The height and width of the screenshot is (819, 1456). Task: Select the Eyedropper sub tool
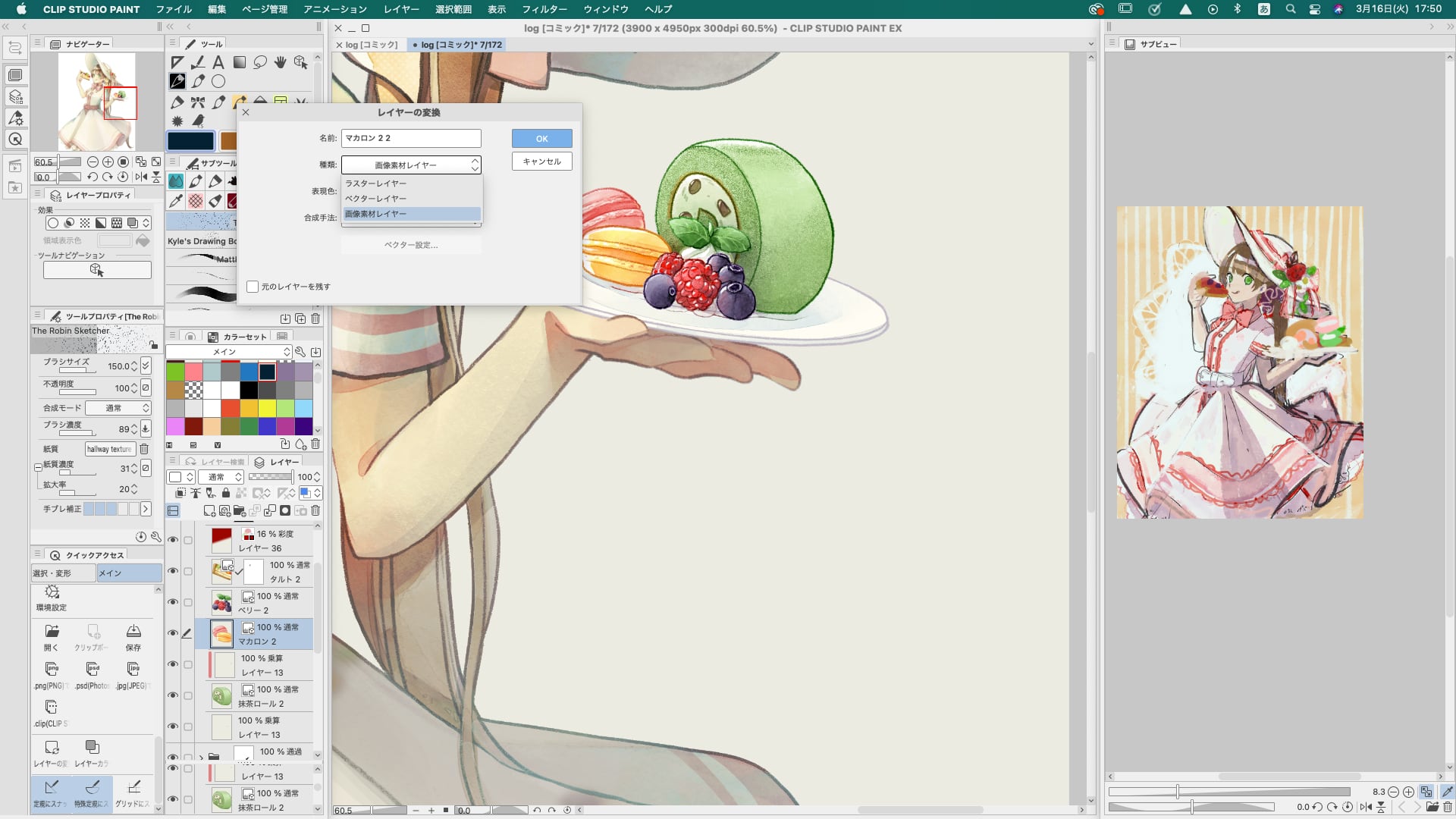coord(176,201)
